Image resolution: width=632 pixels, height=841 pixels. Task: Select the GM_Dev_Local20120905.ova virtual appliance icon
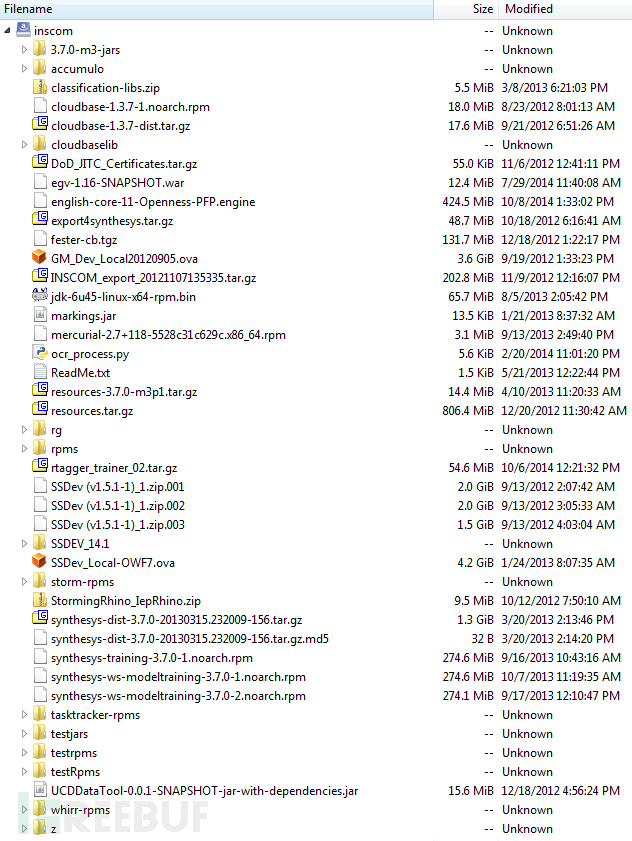pyautogui.click(x=39, y=257)
